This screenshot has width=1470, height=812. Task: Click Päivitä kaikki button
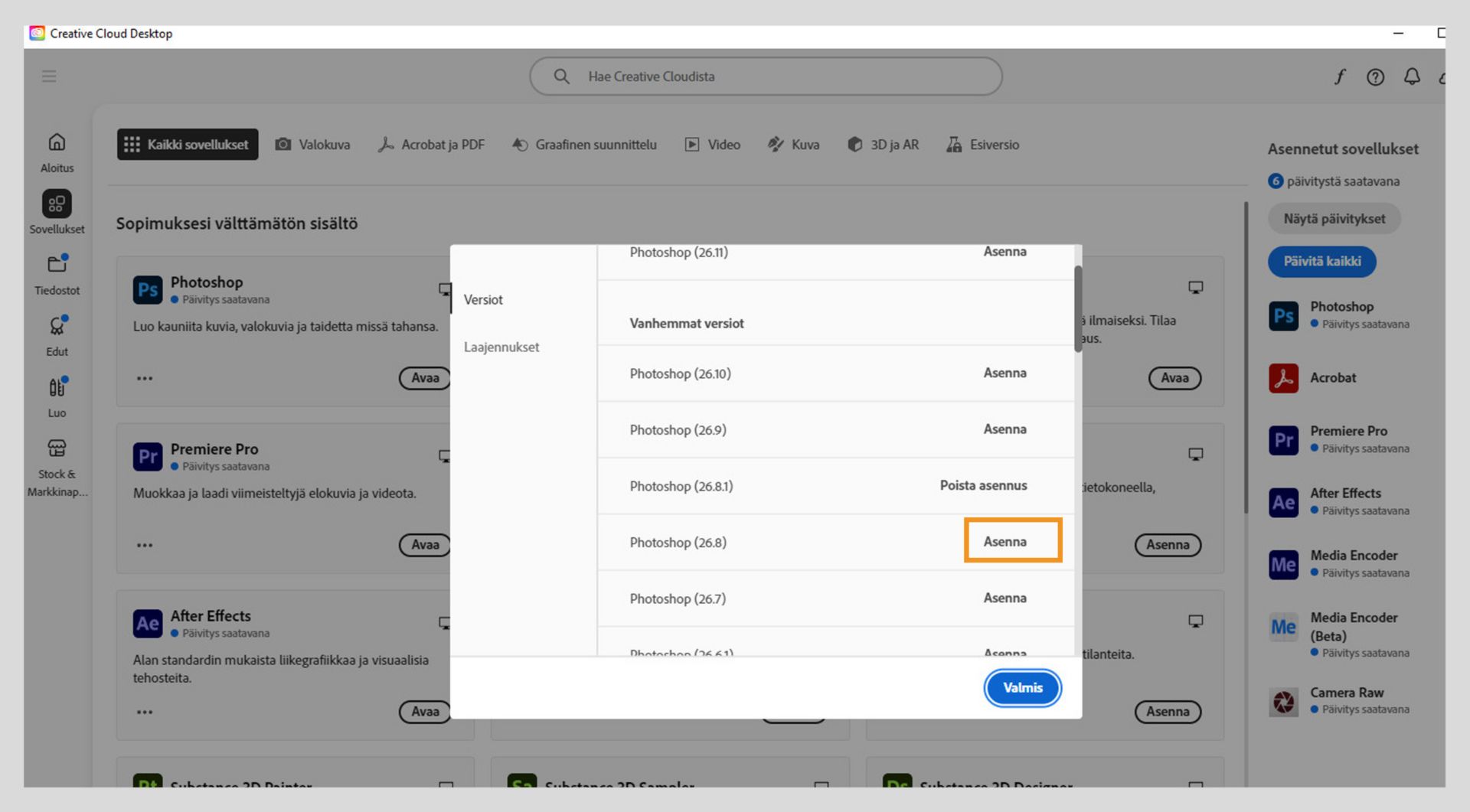(x=1321, y=261)
